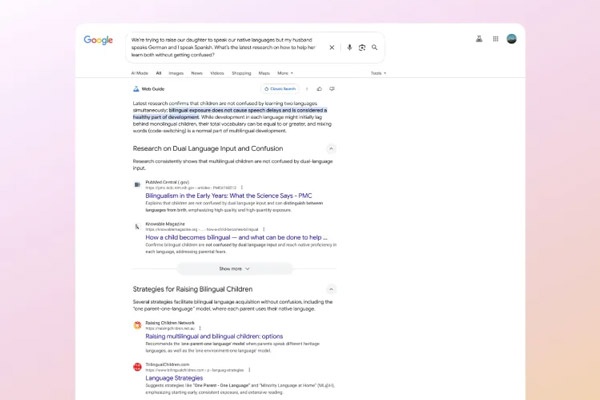
Task: Switch to the Images tab
Action: click(176, 73)
